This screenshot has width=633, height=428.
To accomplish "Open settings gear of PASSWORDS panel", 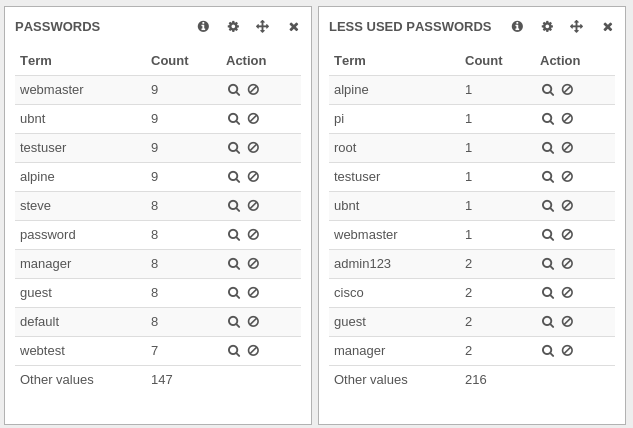I will pyautogui.click(x=233, y=27).
